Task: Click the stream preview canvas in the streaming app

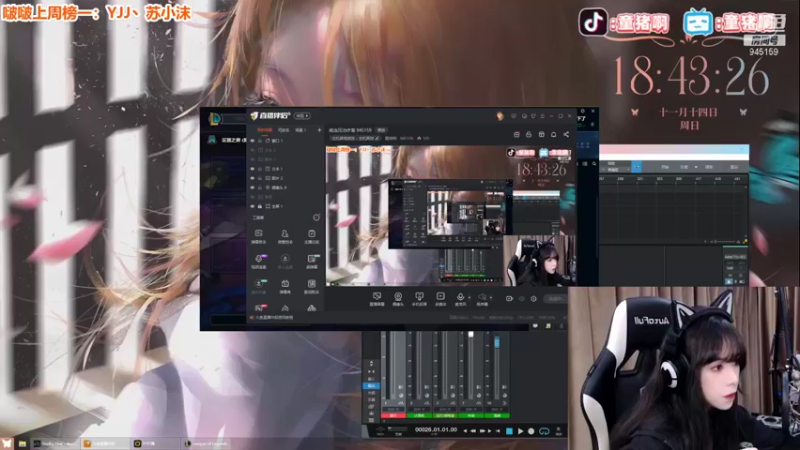Action: click(x=451, y=215)
